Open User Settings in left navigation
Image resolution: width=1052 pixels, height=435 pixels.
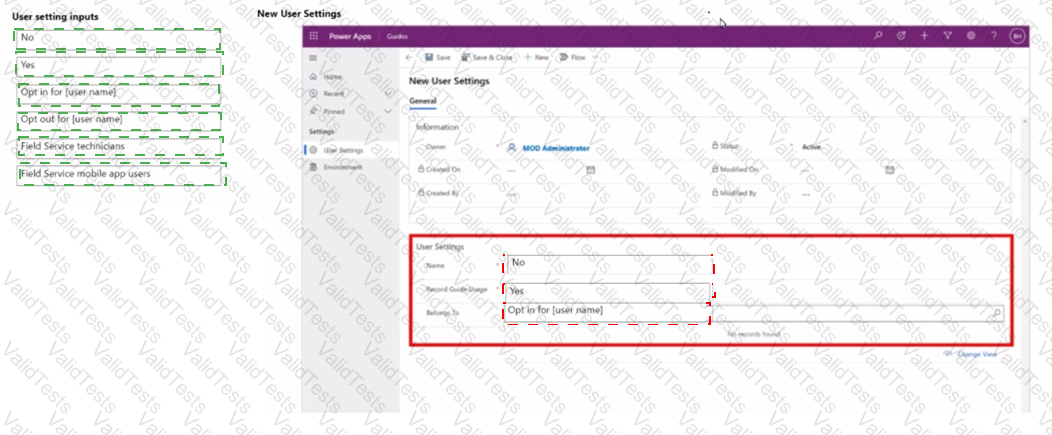click(x=343, y=150)
